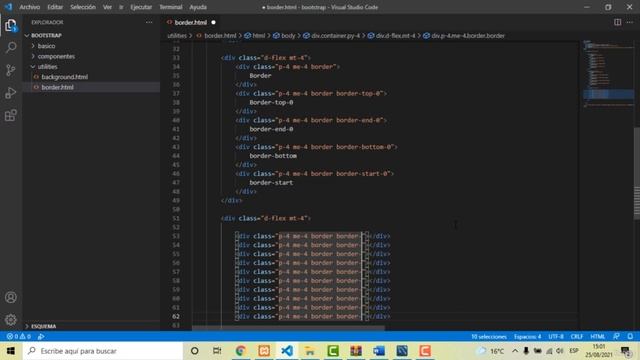Click the 10 selecciones status item
This screenshot has width=640, height=360.
point(489,336)
